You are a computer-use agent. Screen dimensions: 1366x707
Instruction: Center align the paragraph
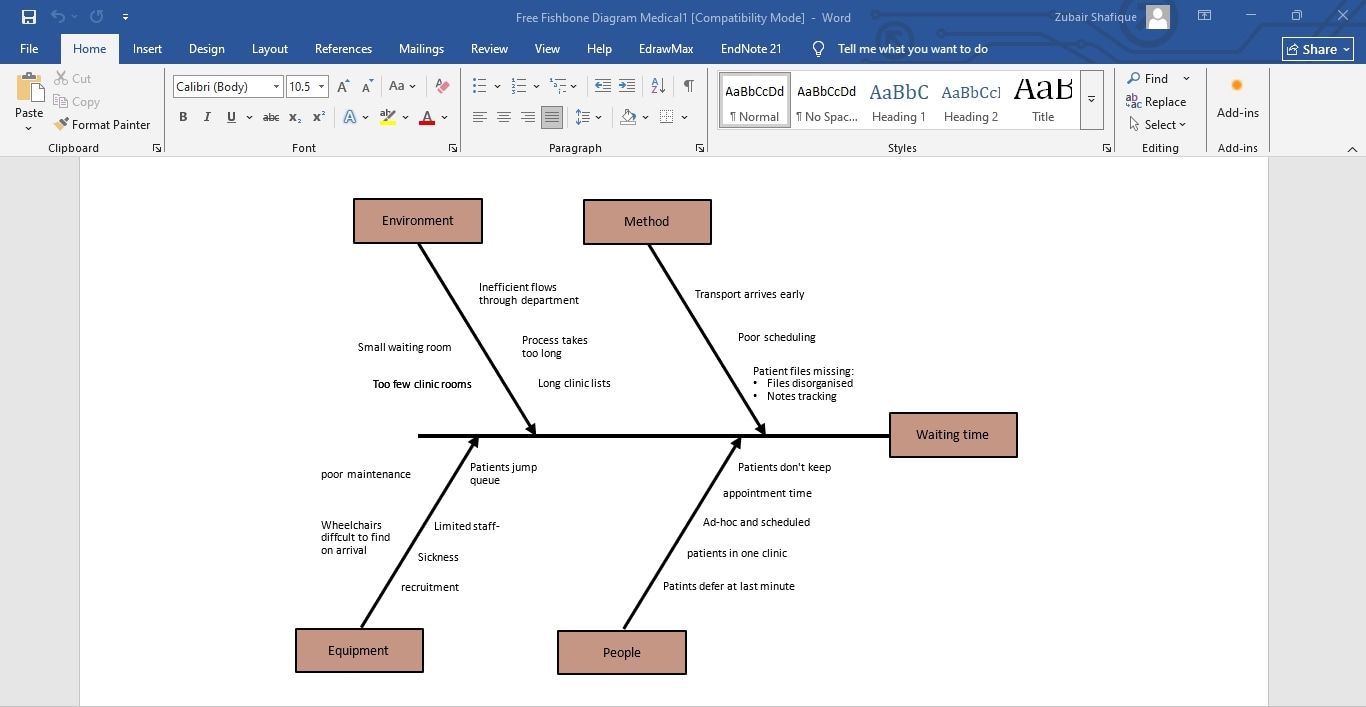tap(504, 117)
